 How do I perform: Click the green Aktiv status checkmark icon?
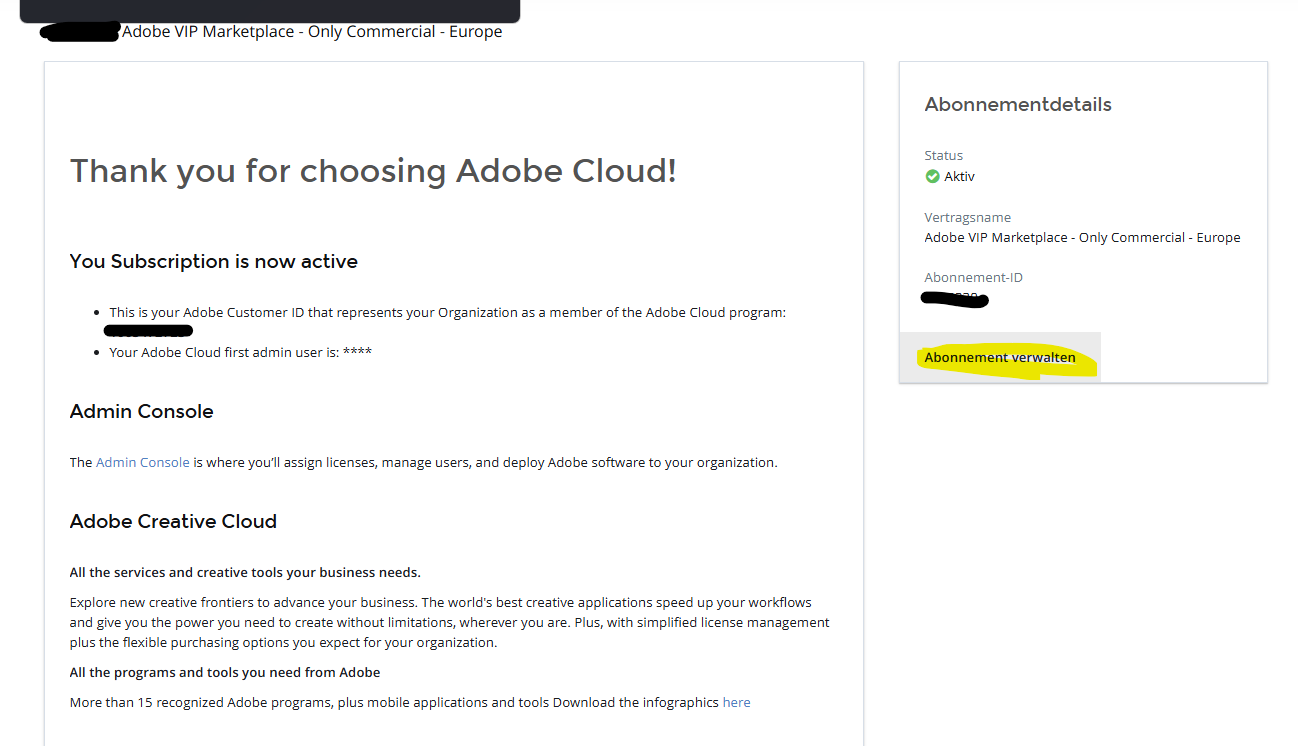click(932, 177)
